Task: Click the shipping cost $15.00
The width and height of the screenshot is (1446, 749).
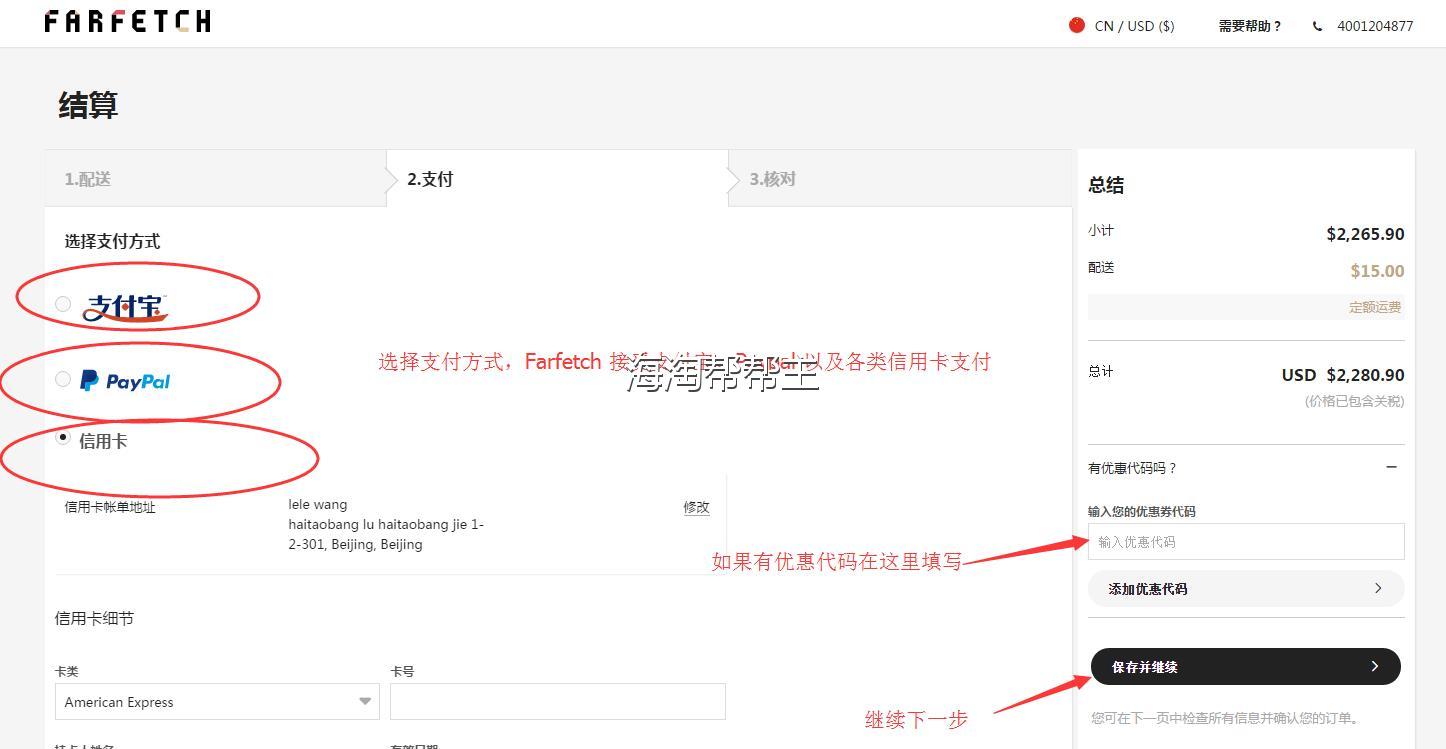Action: (x=1377, y=271)
